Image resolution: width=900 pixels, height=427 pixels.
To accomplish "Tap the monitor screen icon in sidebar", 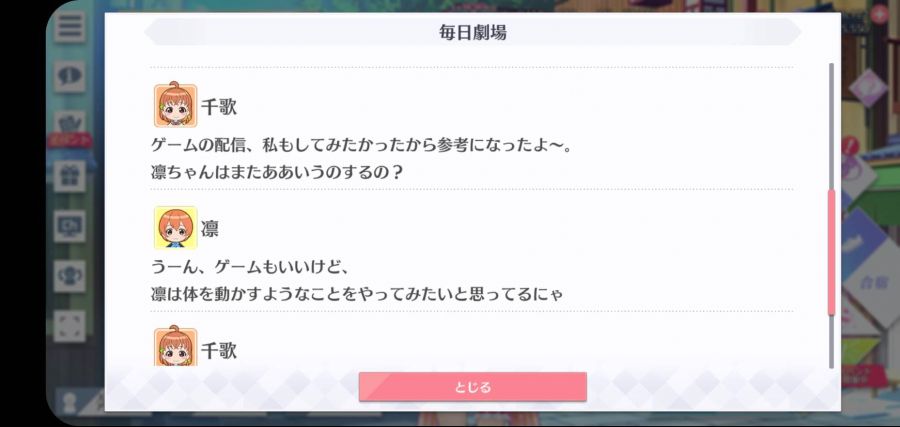I will coord(70,226).
